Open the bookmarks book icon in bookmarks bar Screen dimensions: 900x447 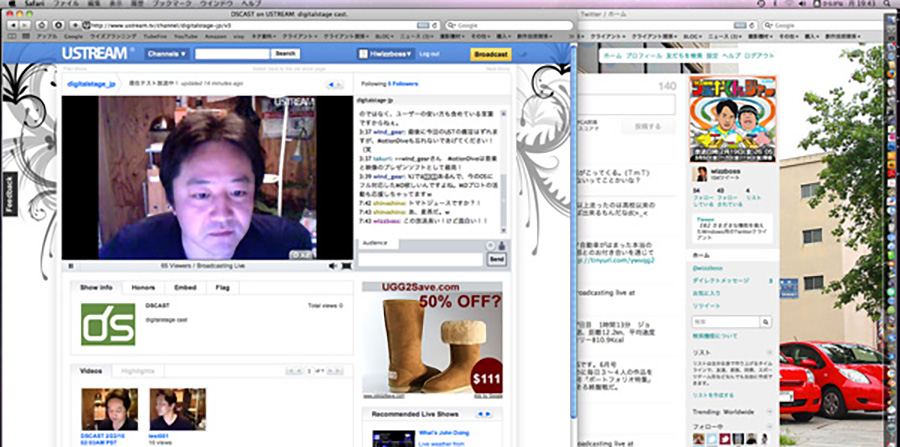[x=11, y=36]
